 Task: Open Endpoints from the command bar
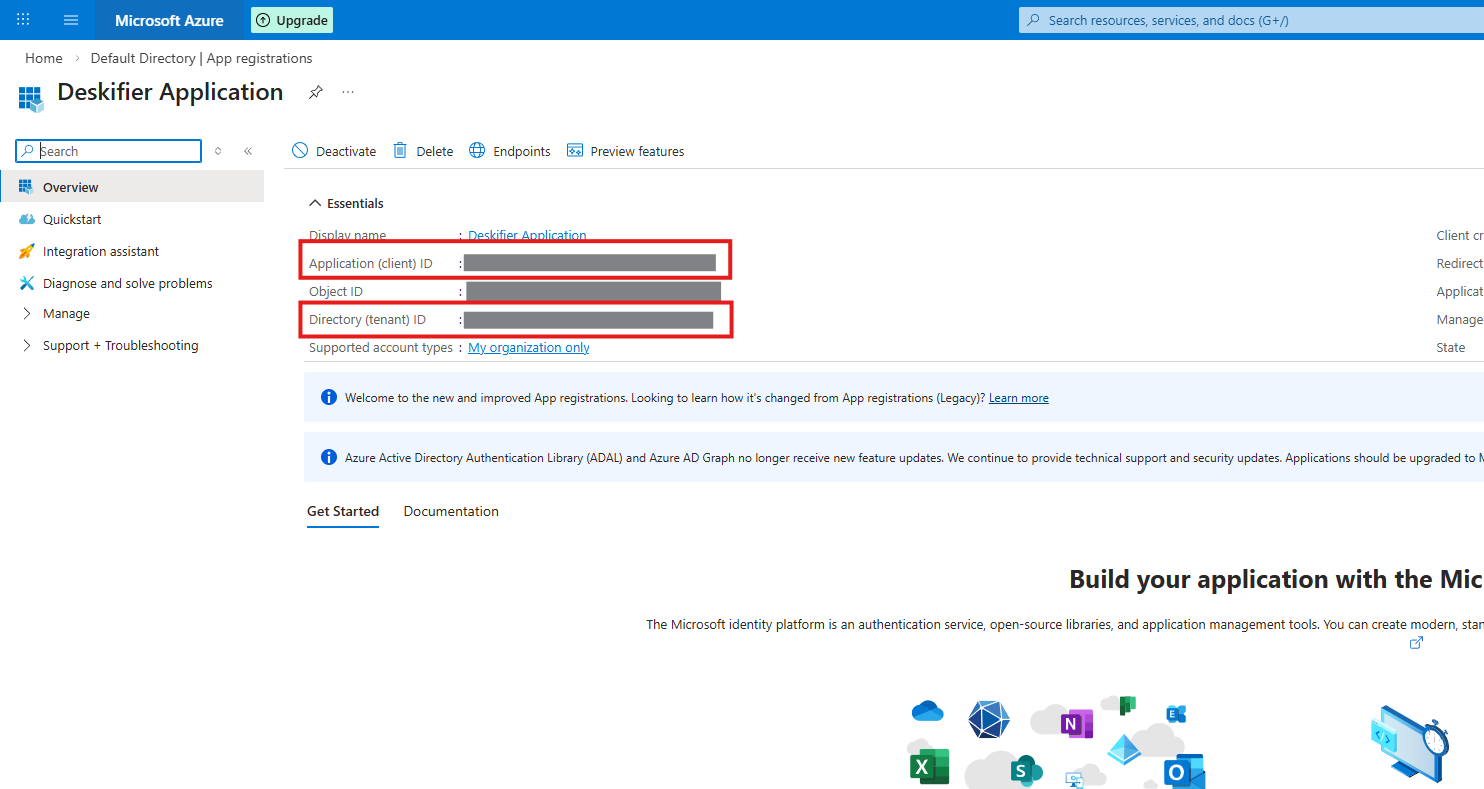[510, 151]
